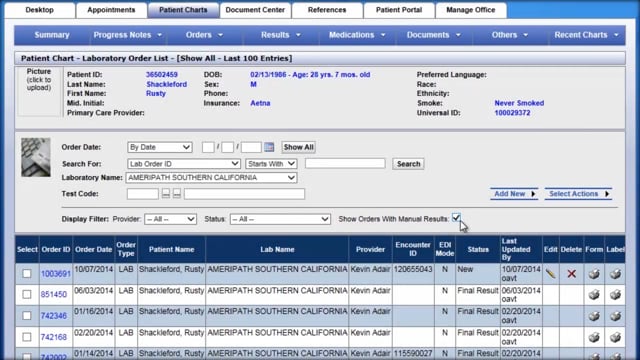The width and height of the screenshot is (640, 360).
Task: Click the first Test Code lookup button
Action: (x=166, y=193)
